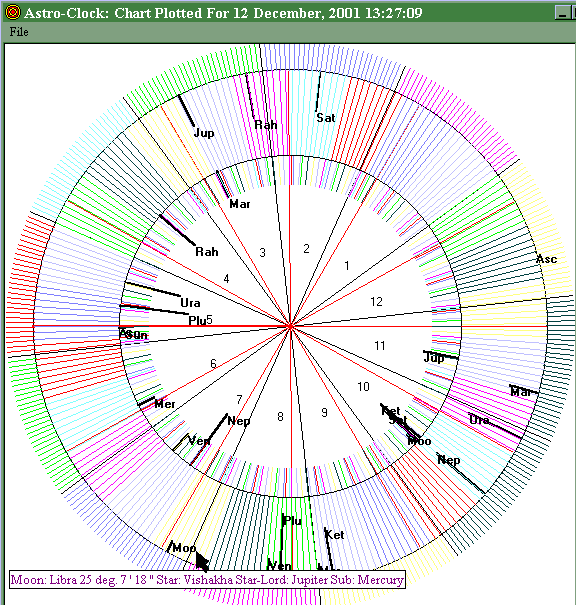Select the Mar label in the outer ring
576x605 pixels.
[520, 392]
